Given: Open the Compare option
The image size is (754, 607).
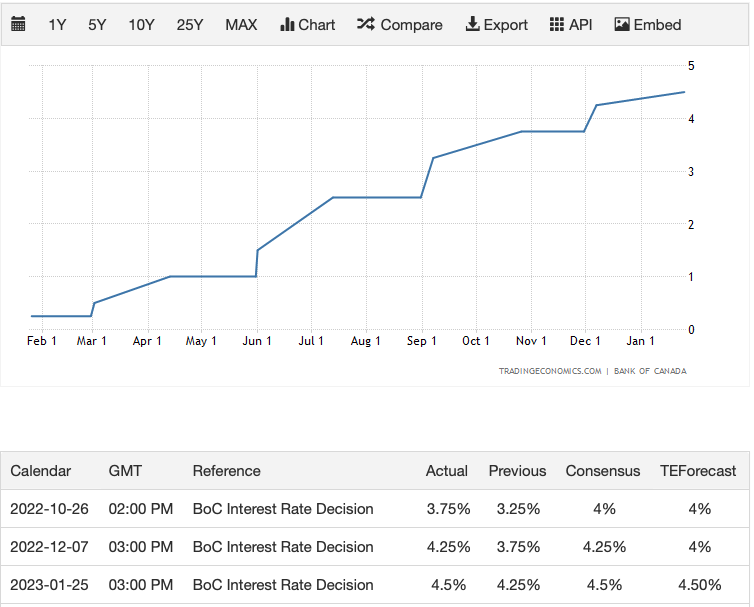Looking at the screenshot, I should [400, 25].
